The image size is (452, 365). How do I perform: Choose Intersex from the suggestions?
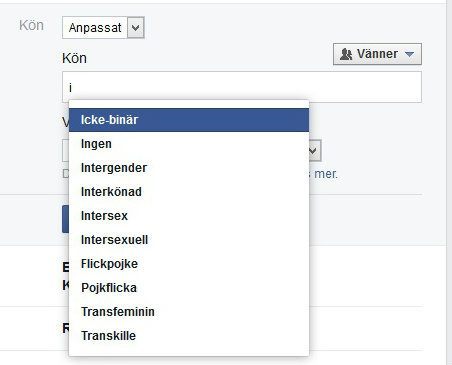189,216
